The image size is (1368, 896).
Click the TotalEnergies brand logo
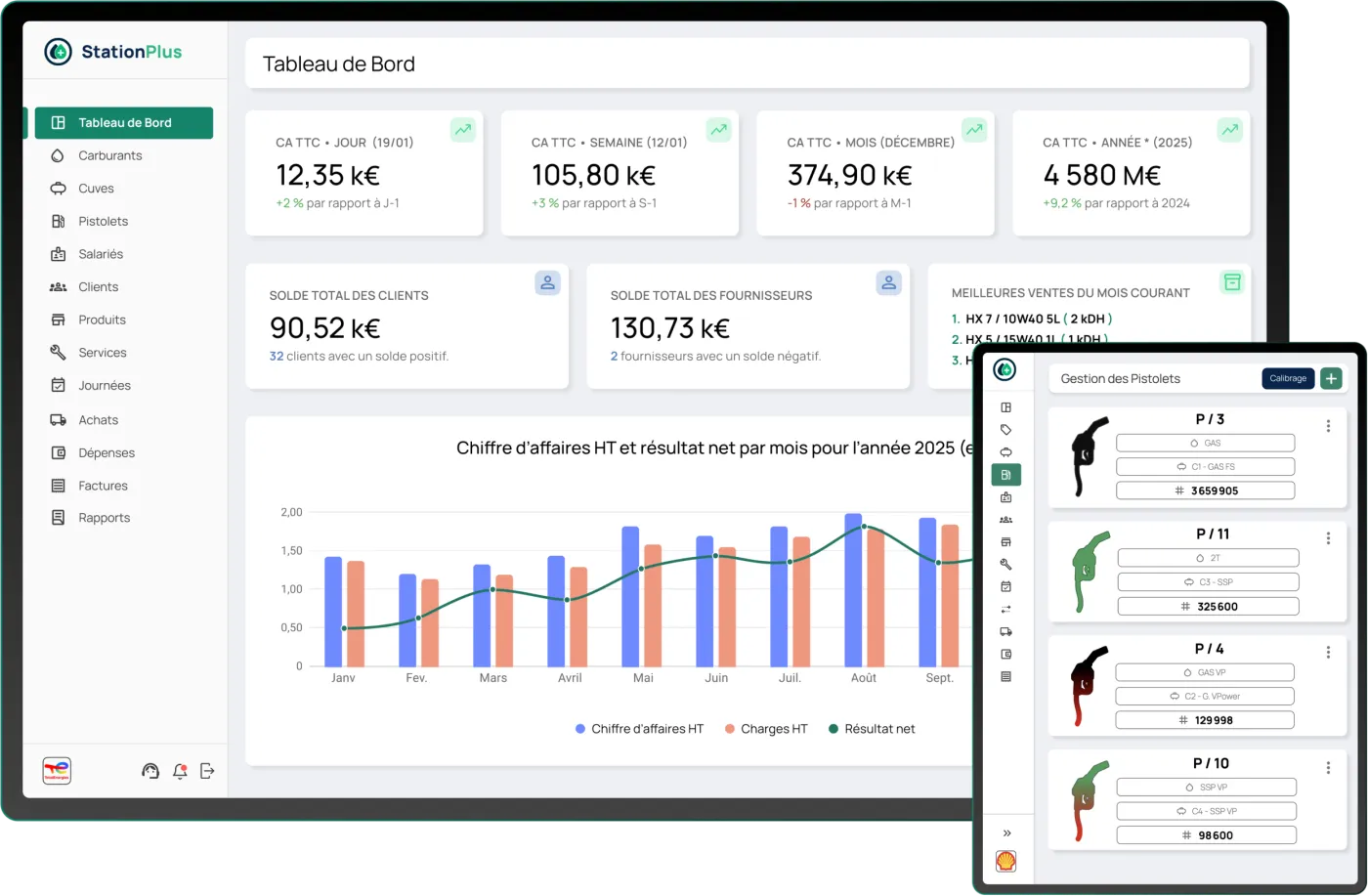pos(57,771)
